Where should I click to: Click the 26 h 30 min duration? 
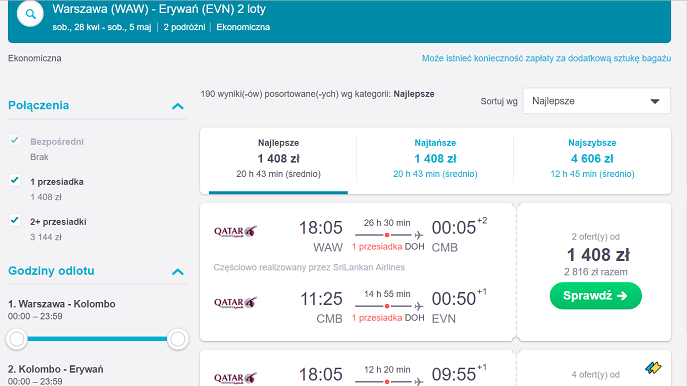click(x=387, y=223)
